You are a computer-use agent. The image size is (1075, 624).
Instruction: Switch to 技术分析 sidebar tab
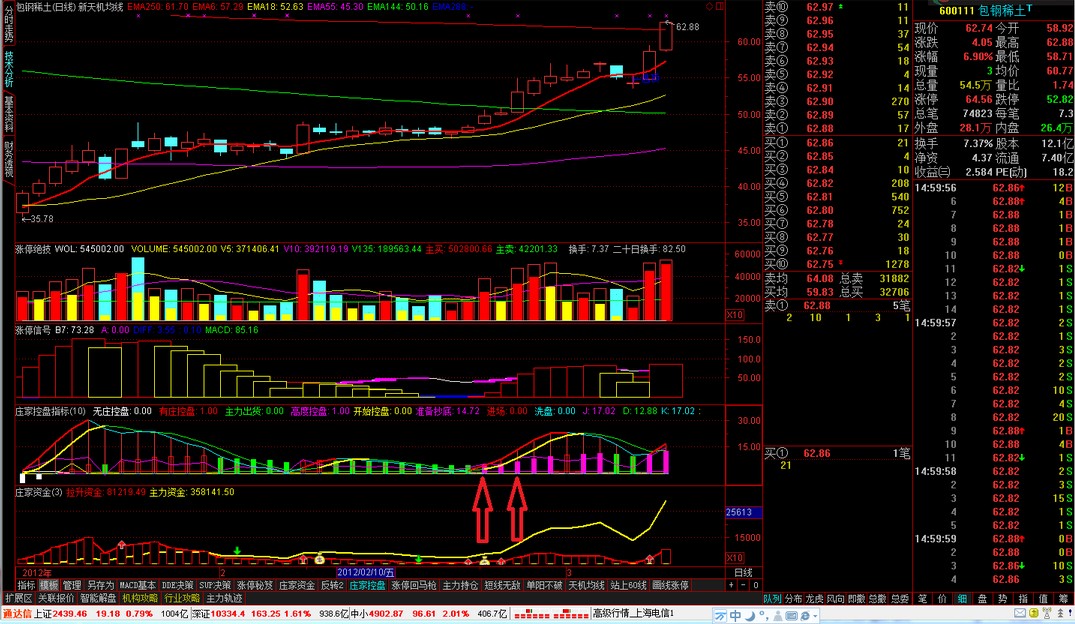[8, 69]
